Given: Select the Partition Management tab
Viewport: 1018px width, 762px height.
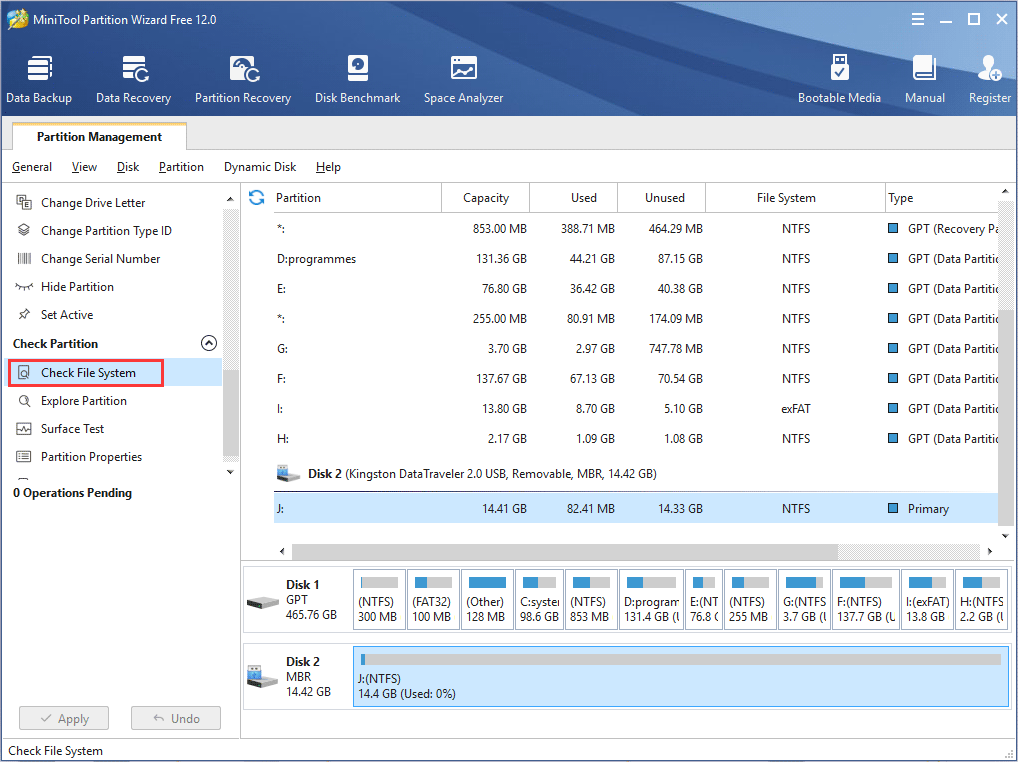Looking at the screenshot, I should coord(99,136).
